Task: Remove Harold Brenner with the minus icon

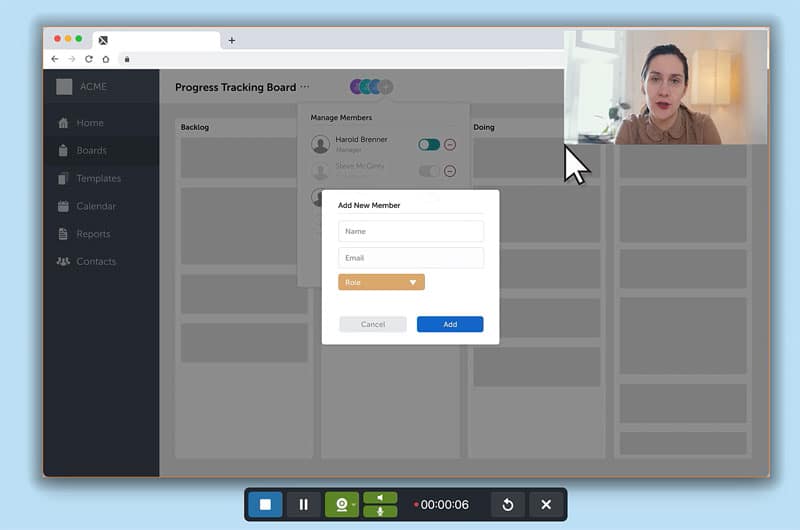Action: pos(450,144)
